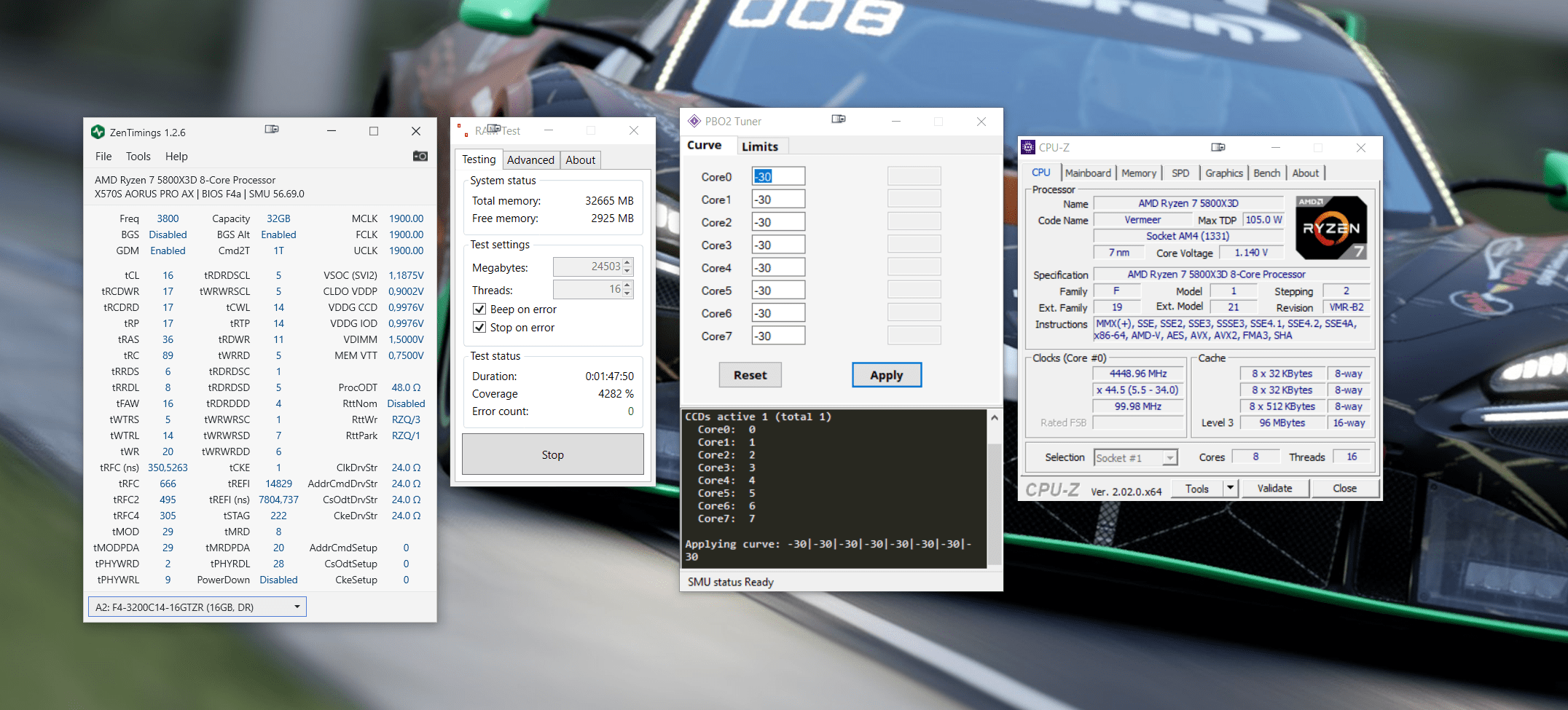Select the RAM Test Testing tab

coord(479,159)
